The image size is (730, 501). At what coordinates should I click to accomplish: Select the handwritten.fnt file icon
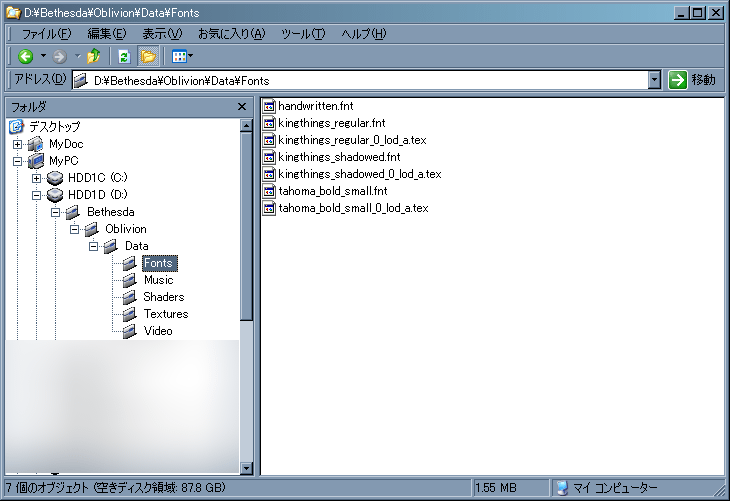click(x=269, y=106)
